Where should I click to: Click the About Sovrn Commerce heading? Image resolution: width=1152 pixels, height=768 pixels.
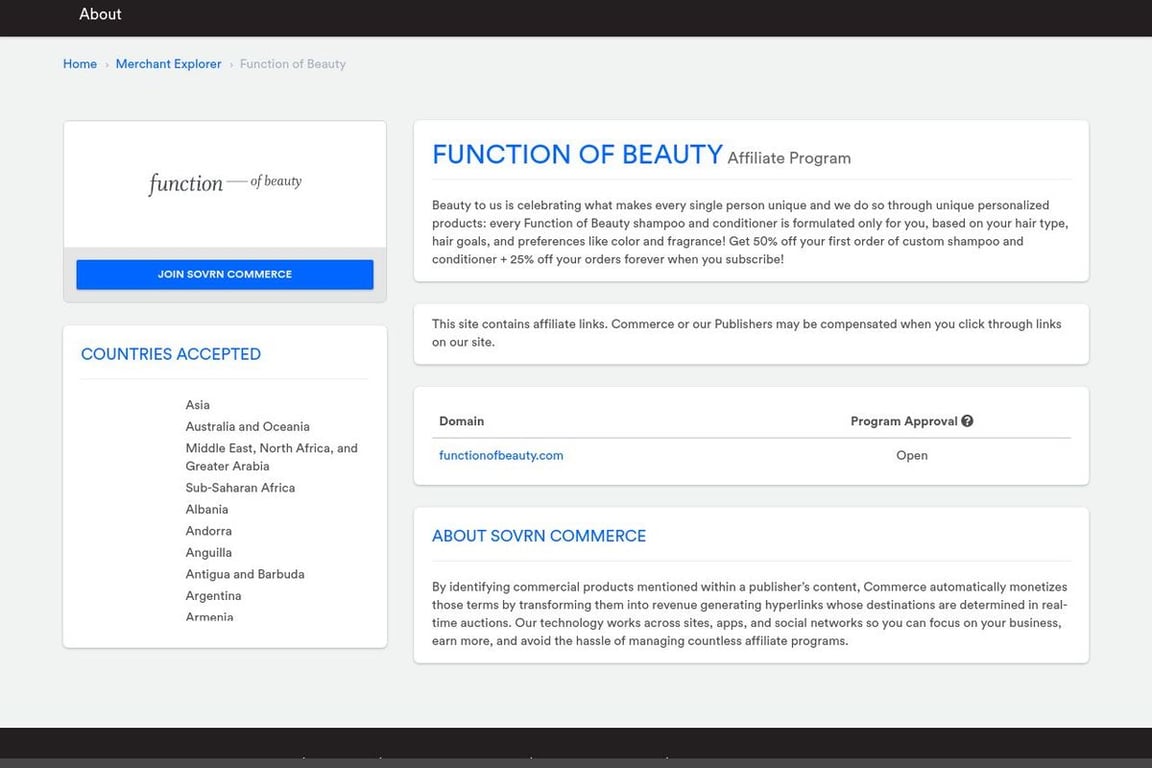coord(539,536)
